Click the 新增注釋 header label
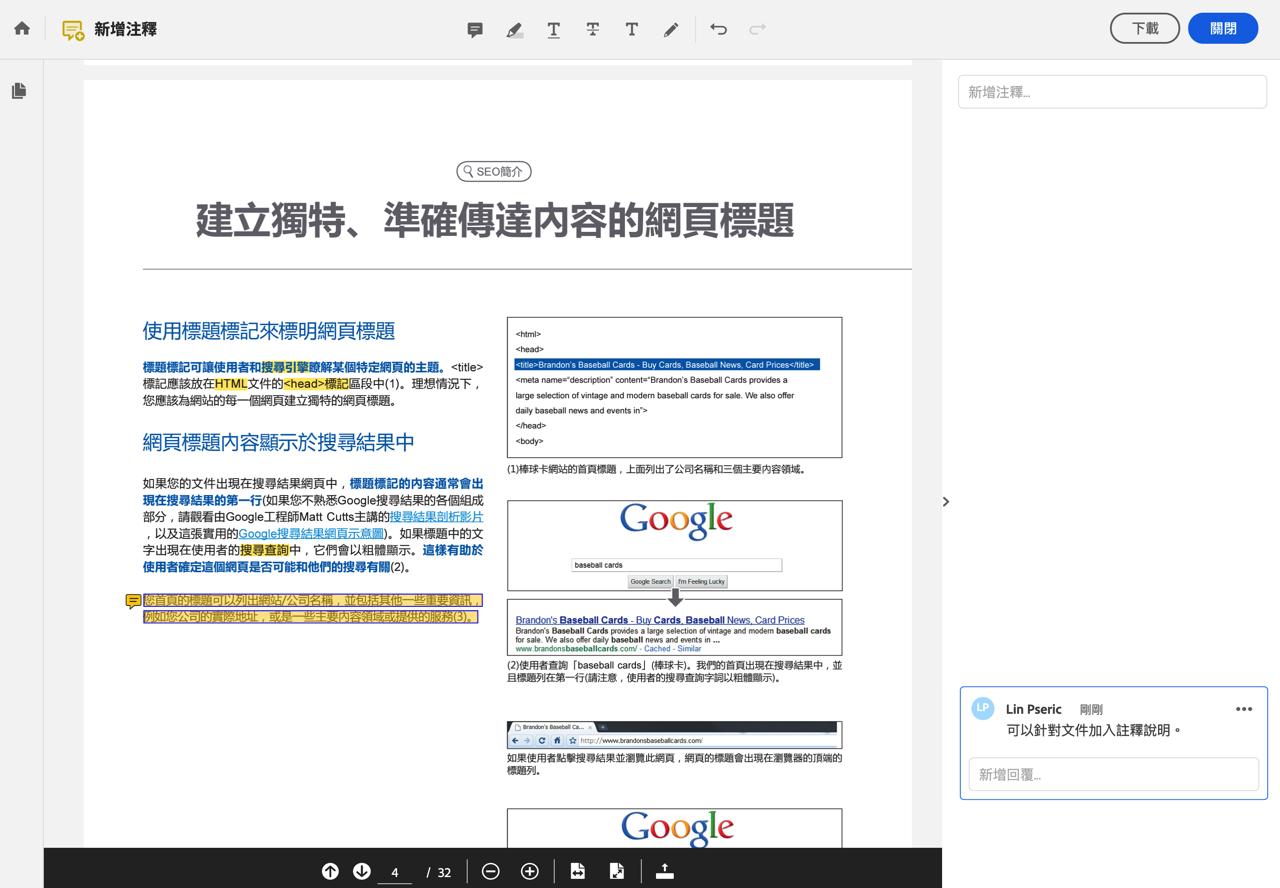The width and height of the screenshot is (1280, 888). pyautogui.click(x=125, y=30)
